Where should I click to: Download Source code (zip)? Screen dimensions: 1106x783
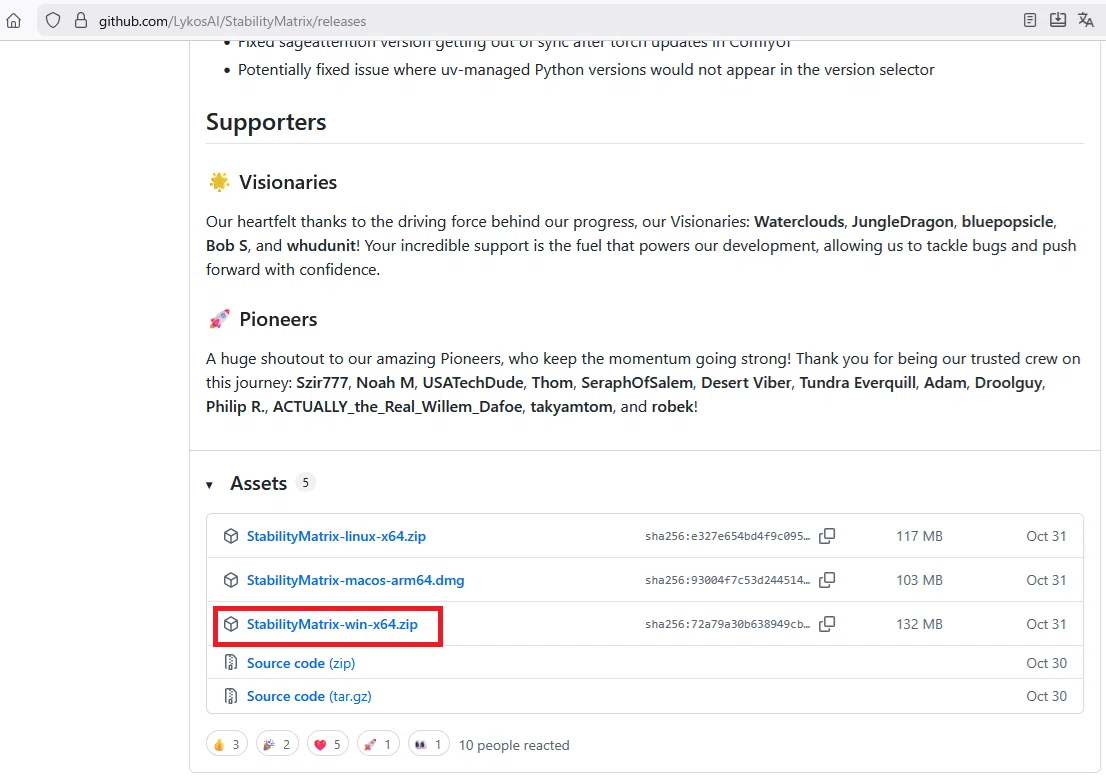301,663
